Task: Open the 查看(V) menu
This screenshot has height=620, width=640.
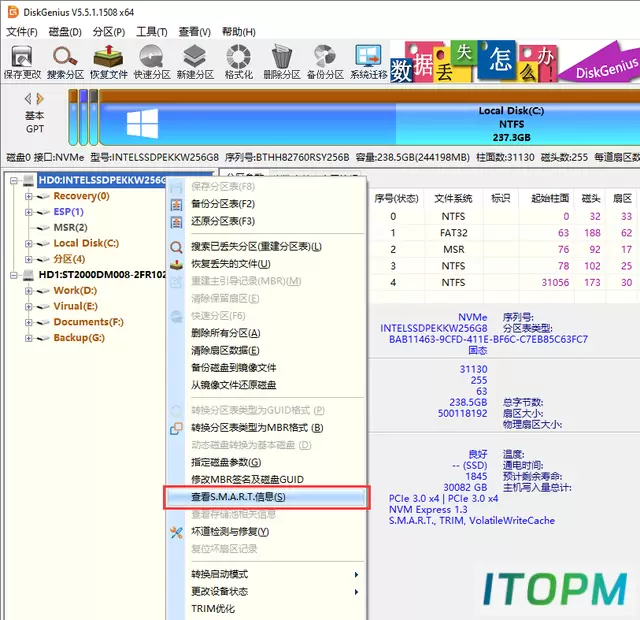Action: coord(195,32)
